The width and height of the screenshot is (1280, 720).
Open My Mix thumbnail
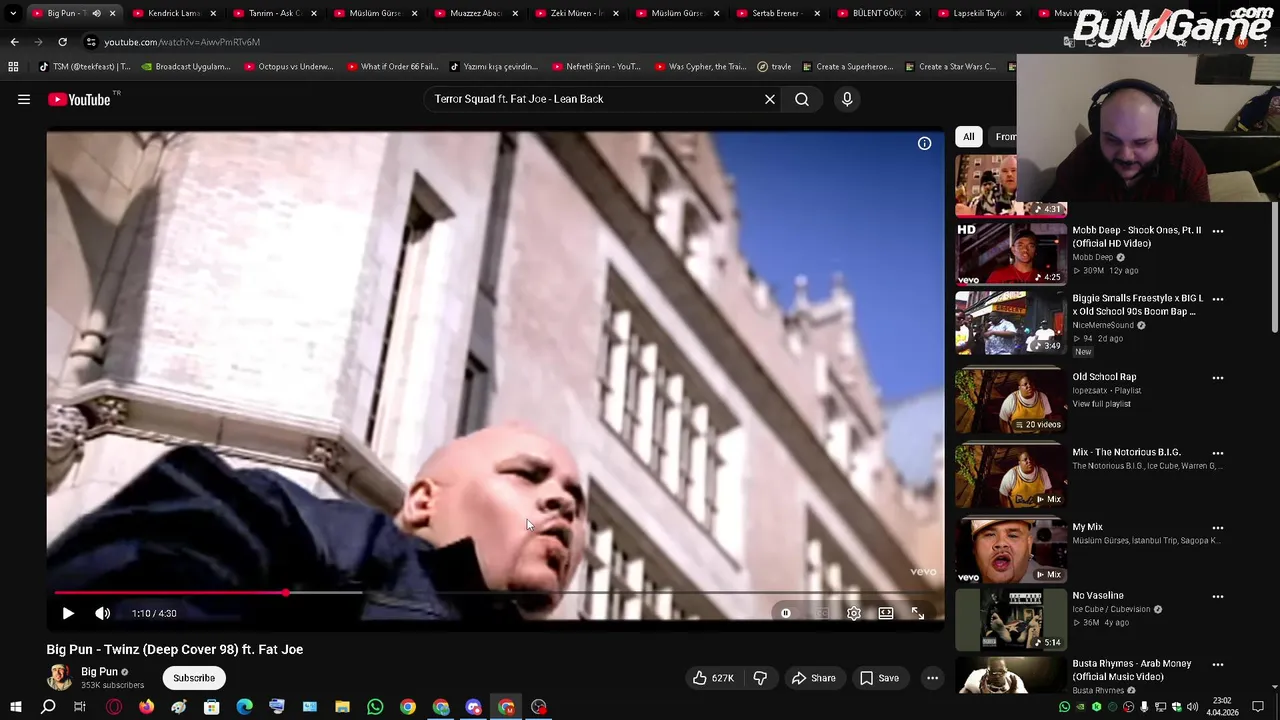point(1011,551)
